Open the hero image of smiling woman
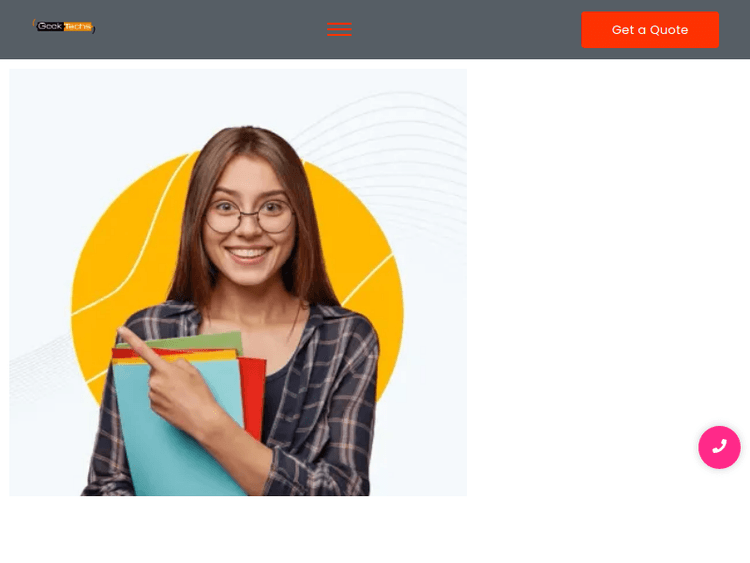The image size is (750, 563). point(238,282)
